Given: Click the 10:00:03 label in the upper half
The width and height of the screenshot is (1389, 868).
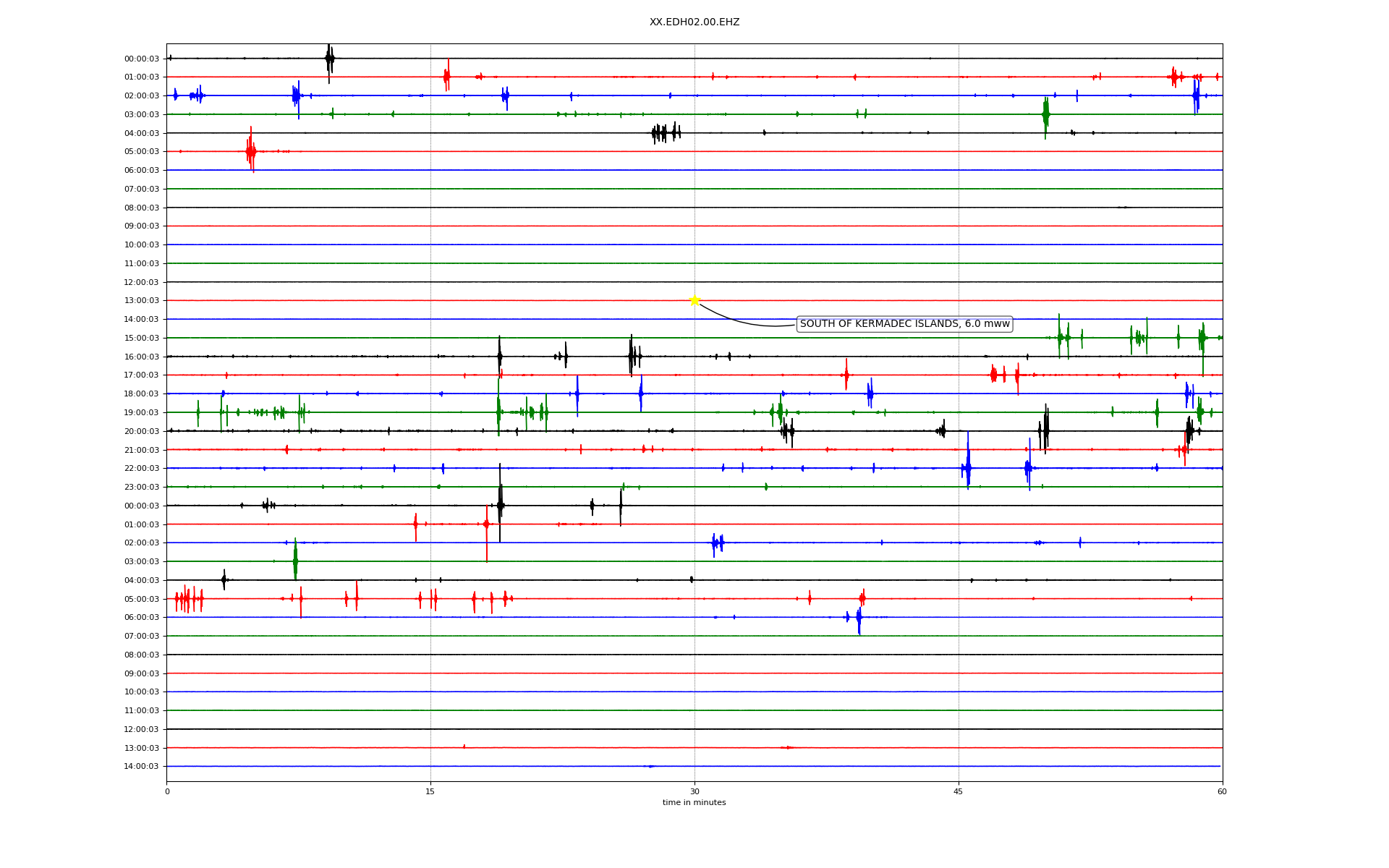Looking at the screenshot, I should coord(141,245).
